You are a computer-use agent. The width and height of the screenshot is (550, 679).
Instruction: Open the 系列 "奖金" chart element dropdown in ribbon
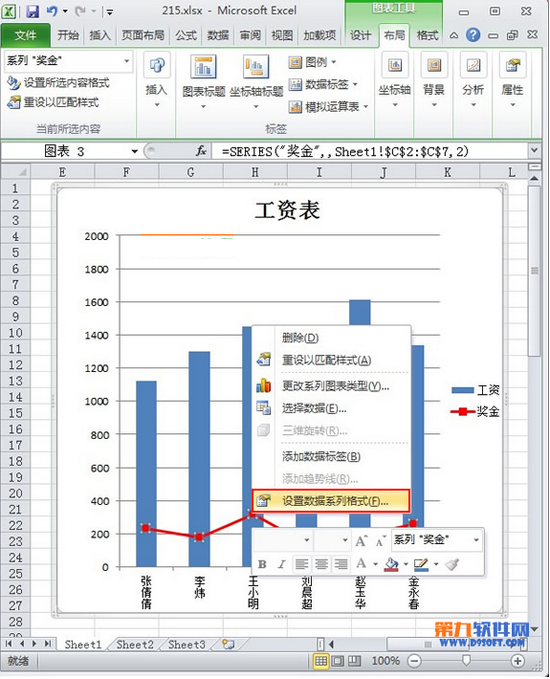click(x=126, y=61)
